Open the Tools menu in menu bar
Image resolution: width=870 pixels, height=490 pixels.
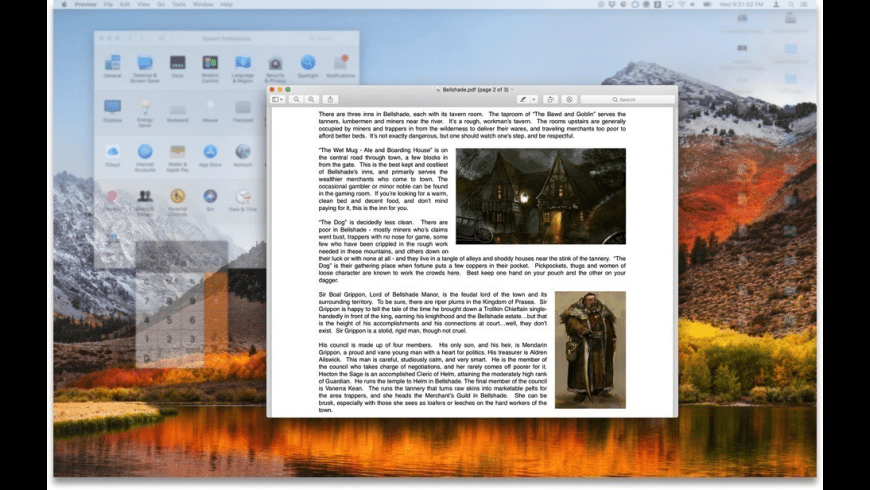[178, 4]
